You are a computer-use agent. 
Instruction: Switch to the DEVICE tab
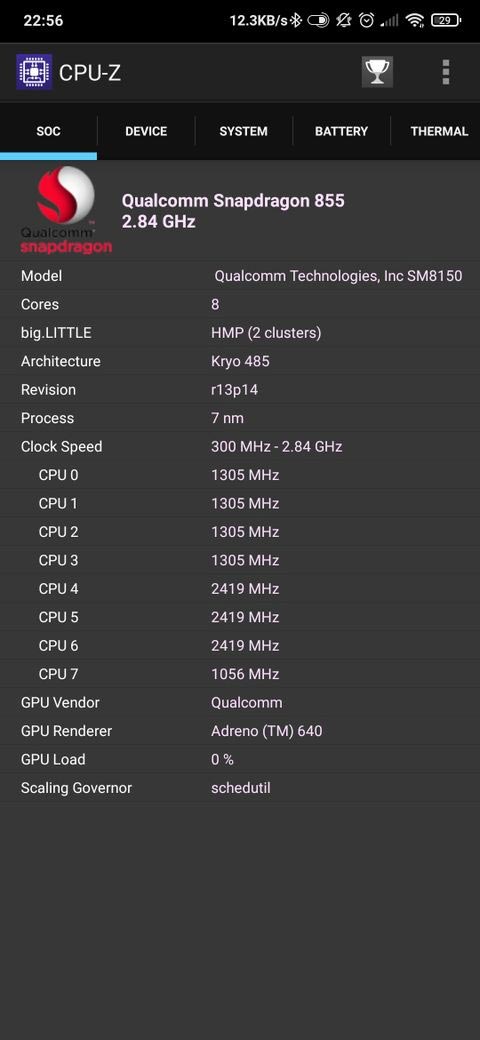[x=146, y=131]
